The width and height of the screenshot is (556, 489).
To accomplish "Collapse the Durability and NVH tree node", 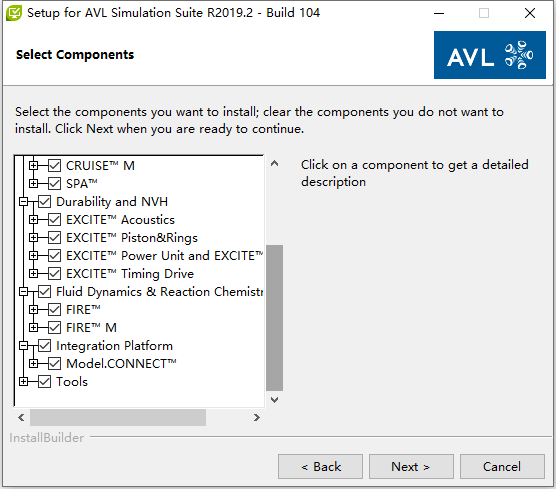I will (x=23, y=202).
